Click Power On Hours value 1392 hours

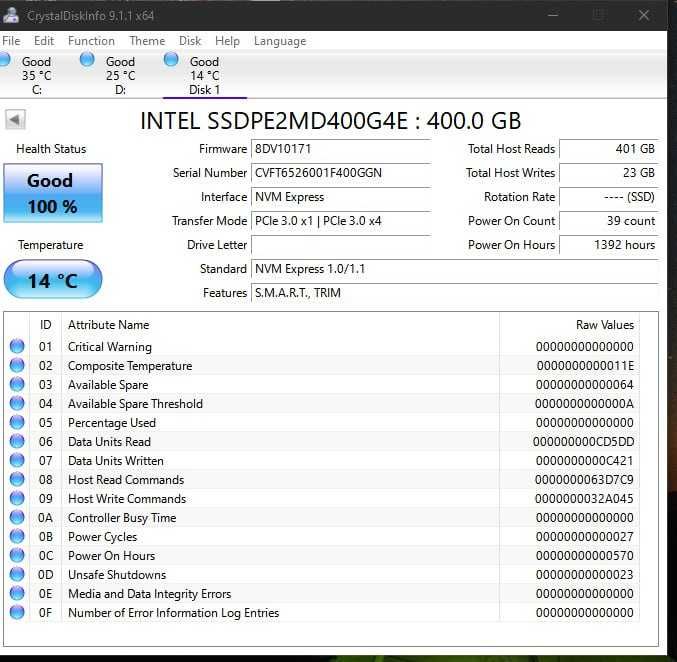[609, 245]
